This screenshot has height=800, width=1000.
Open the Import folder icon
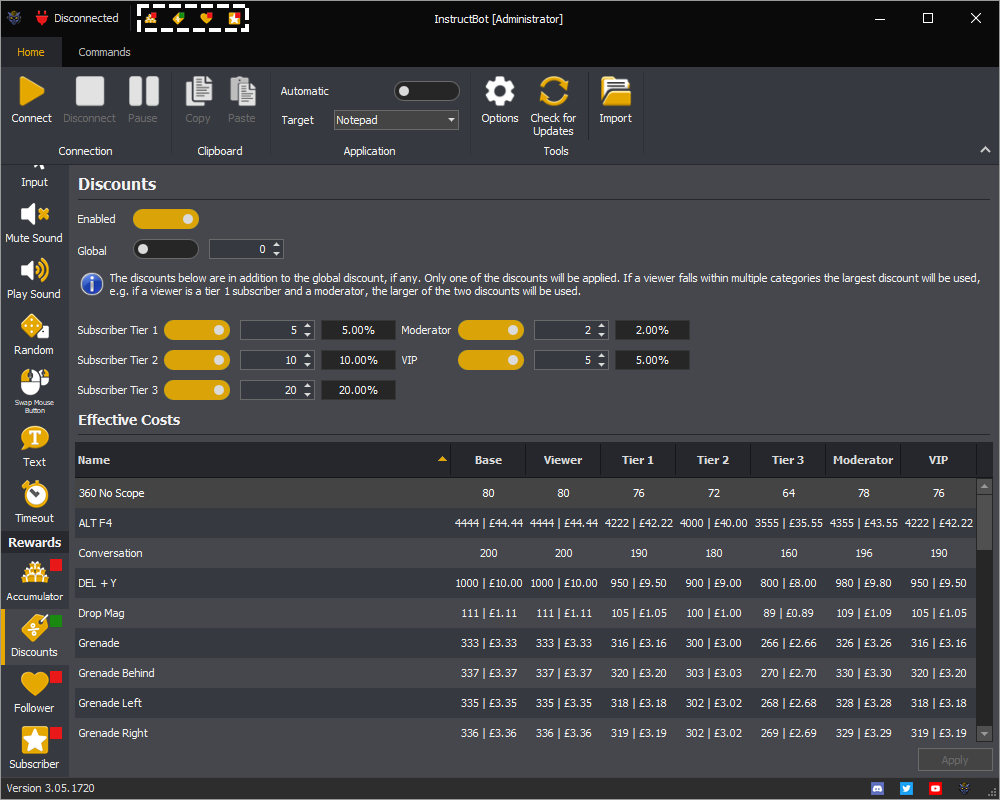tap(615, 91)
